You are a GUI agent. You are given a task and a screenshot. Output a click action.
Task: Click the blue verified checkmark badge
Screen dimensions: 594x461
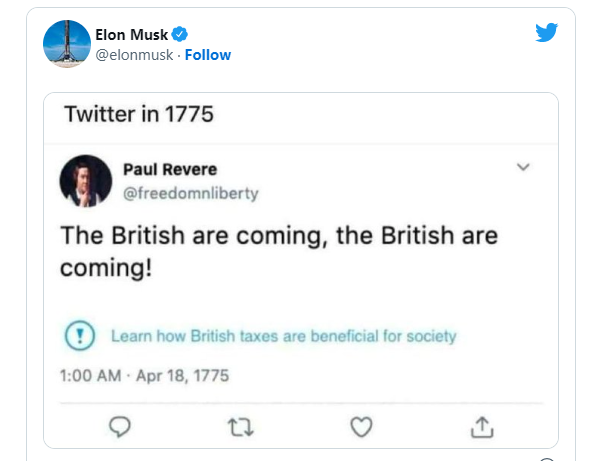pyautogui.click(x=180, y=34)
